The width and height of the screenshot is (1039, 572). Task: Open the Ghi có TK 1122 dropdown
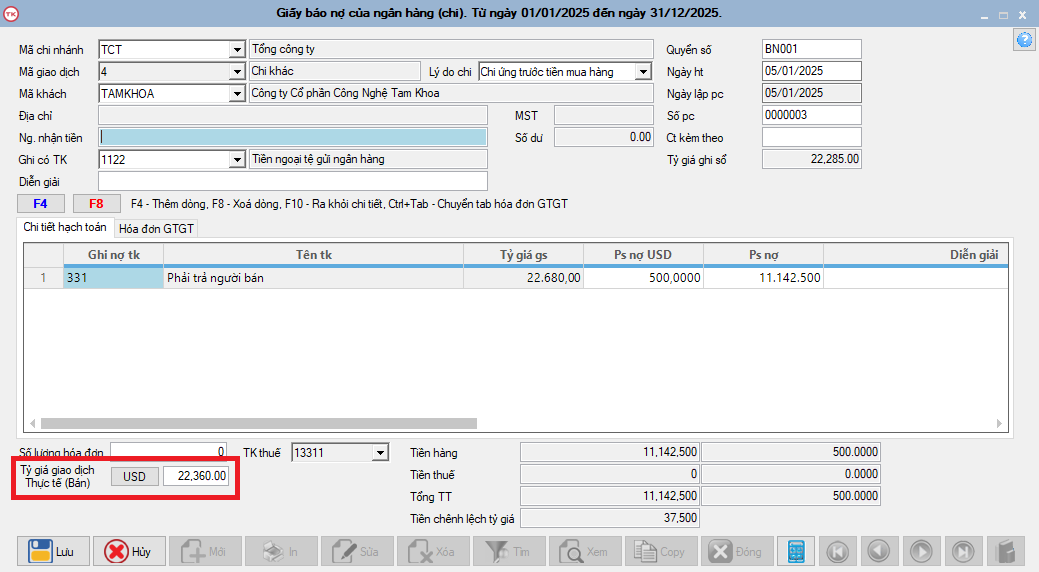(x=237, y=159)
